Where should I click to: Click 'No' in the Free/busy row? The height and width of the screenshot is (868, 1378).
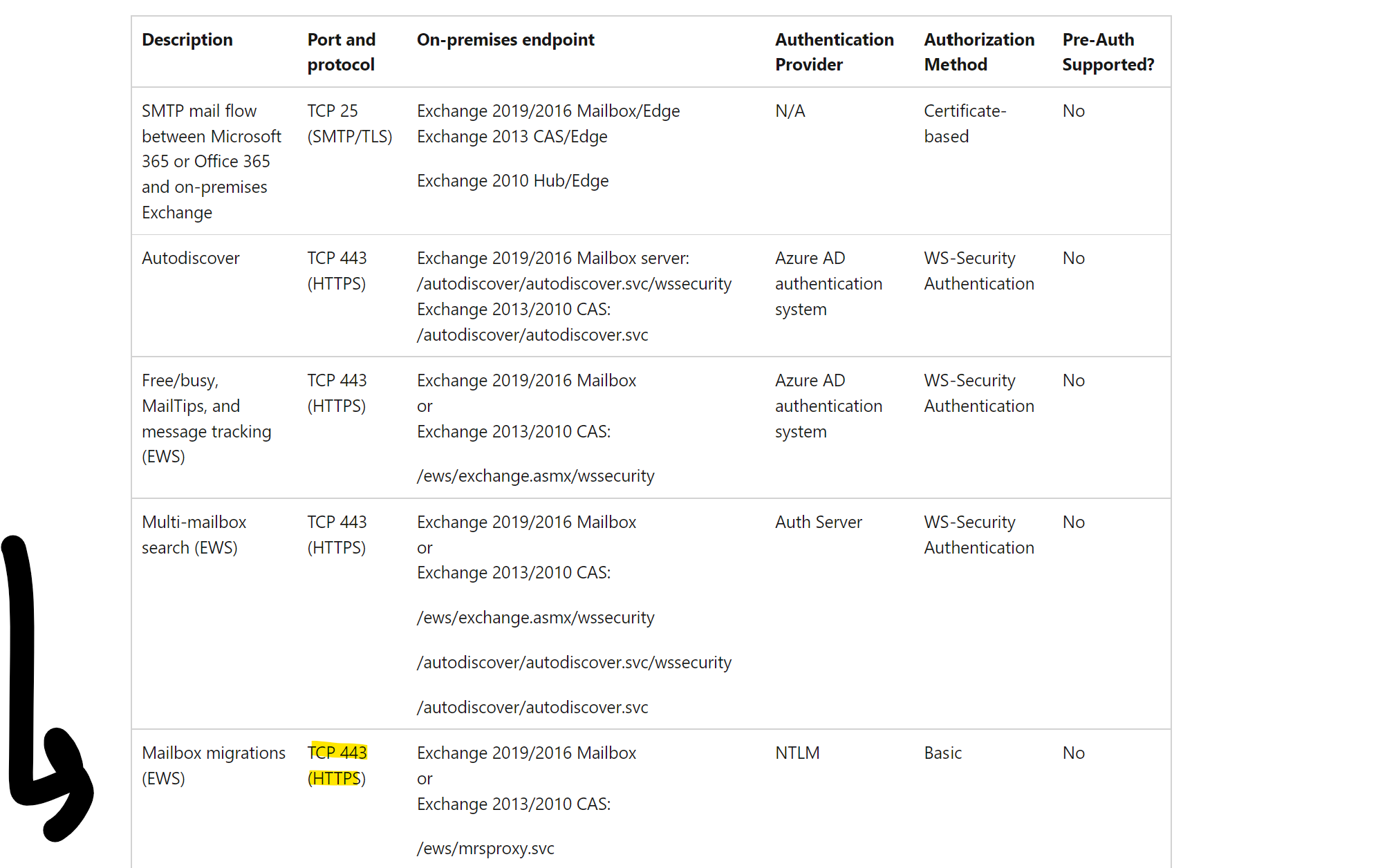pyautogui.click(x=1074, y=381)
